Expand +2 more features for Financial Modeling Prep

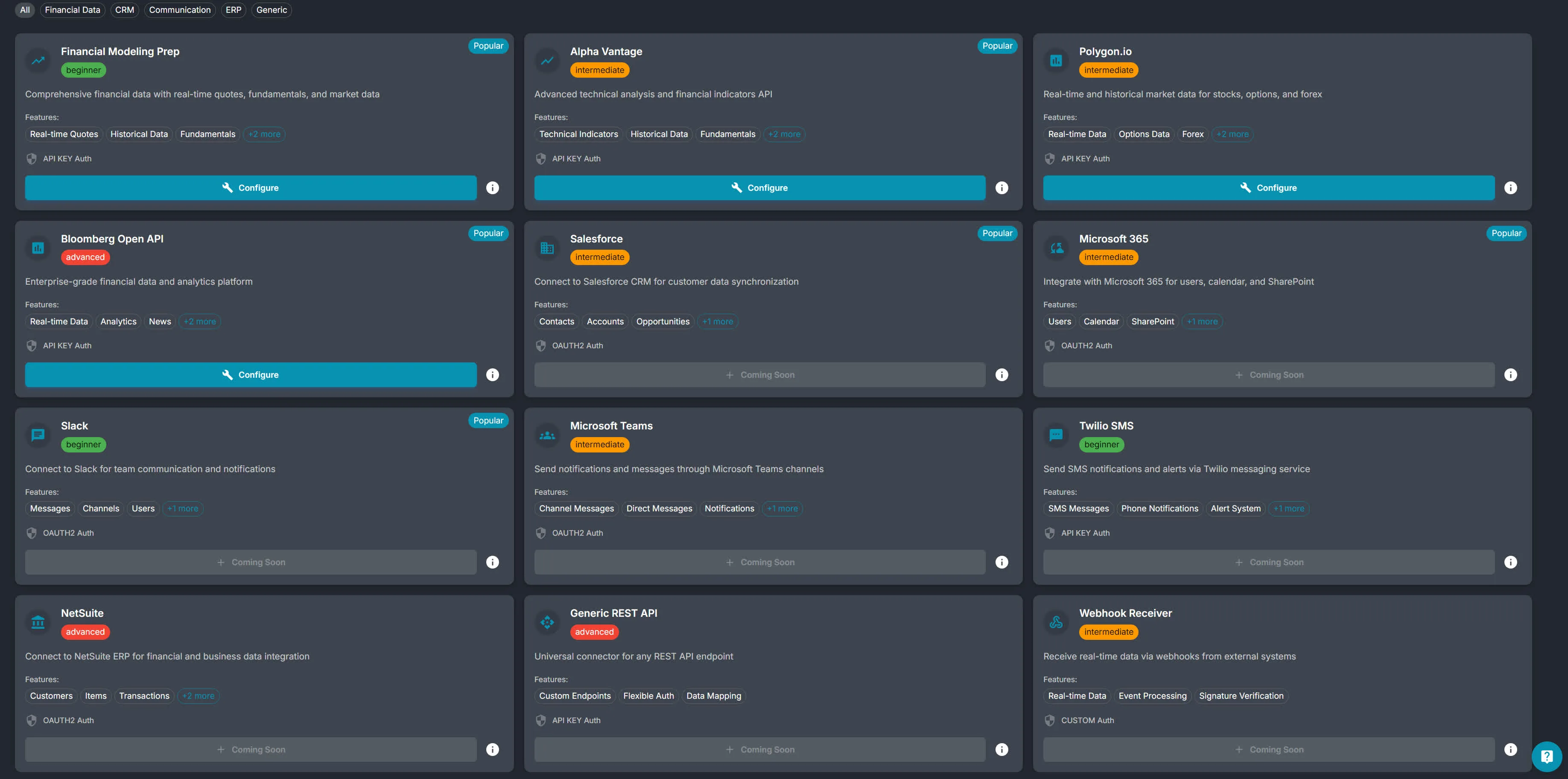(264, 134)
